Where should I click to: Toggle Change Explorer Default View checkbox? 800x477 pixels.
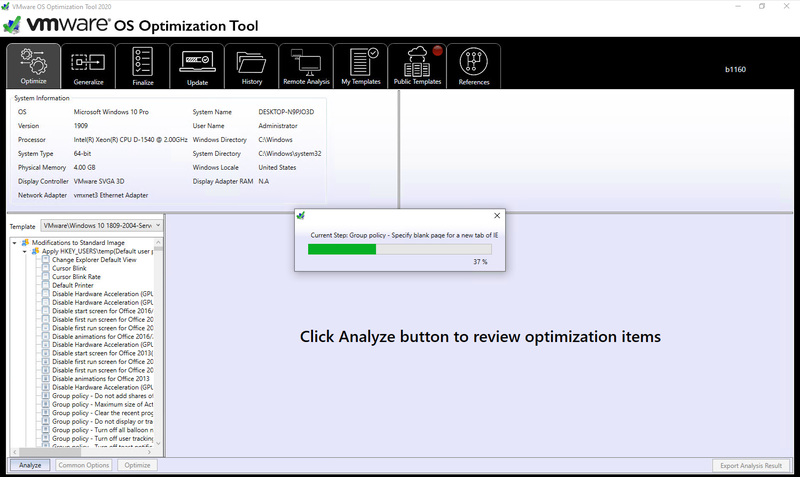tap(46, 260)
